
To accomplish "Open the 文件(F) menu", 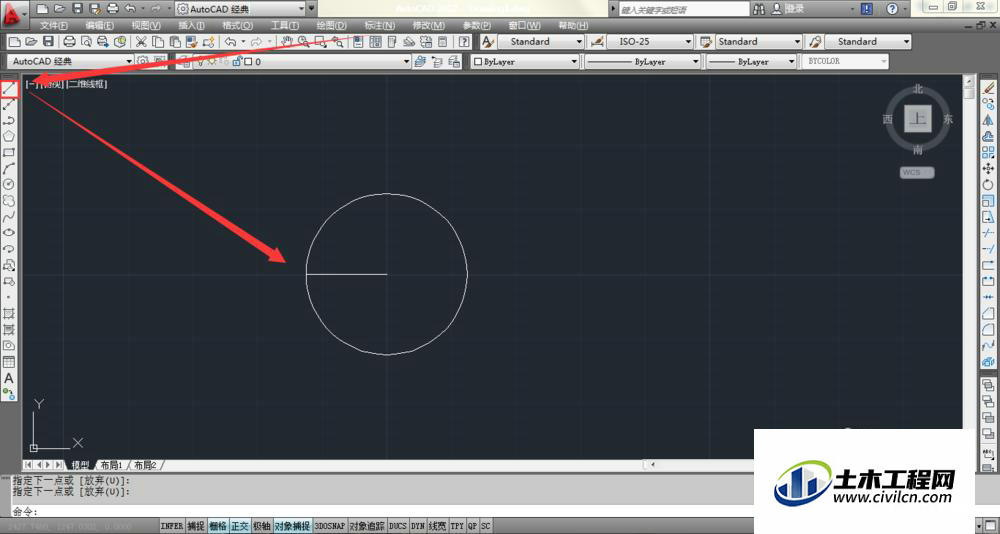I will coord(54,26).
